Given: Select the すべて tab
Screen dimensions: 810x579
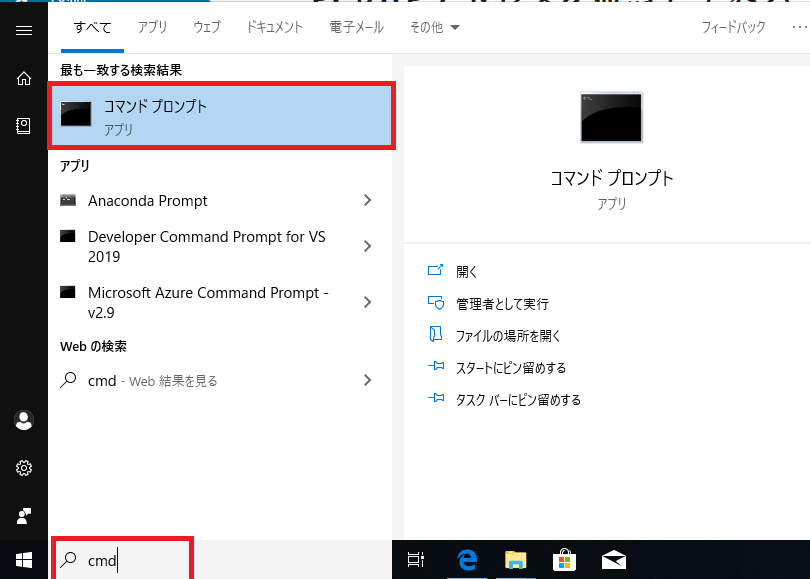Looking at the screenshot, I should [x=92, y=27].
